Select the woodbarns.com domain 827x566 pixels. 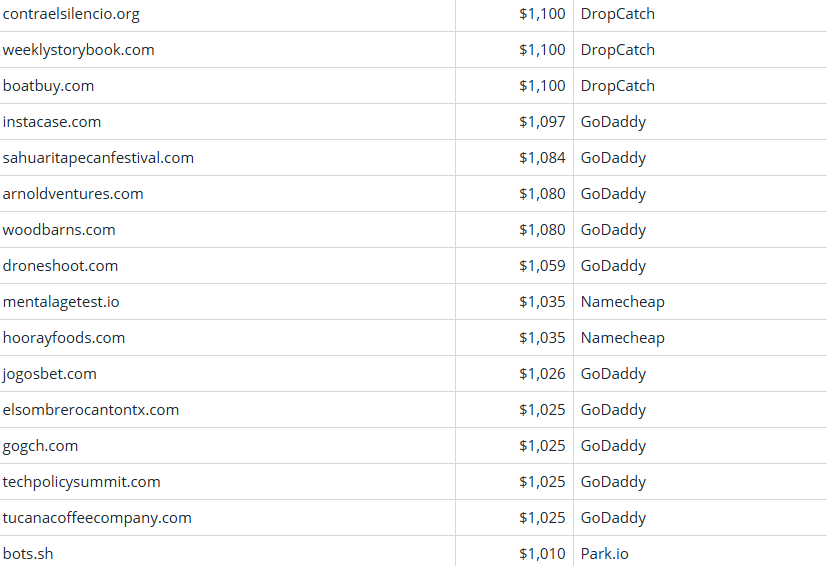pos(59,230)
